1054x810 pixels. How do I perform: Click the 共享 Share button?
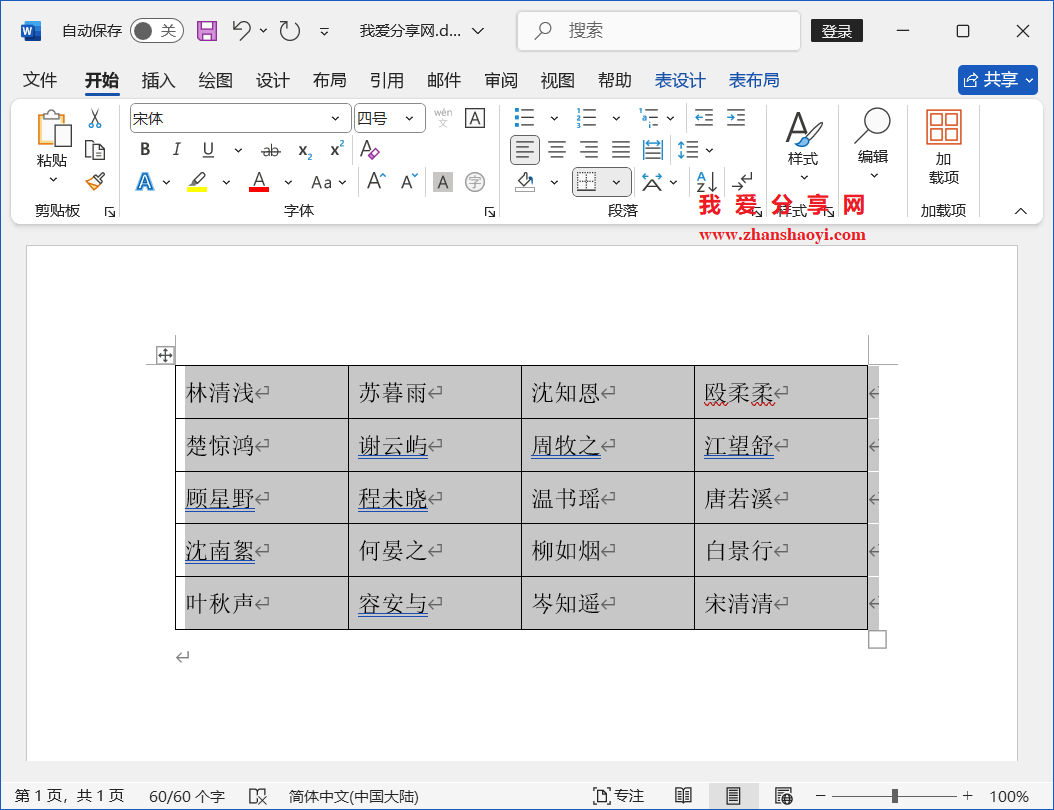[998, 80]
